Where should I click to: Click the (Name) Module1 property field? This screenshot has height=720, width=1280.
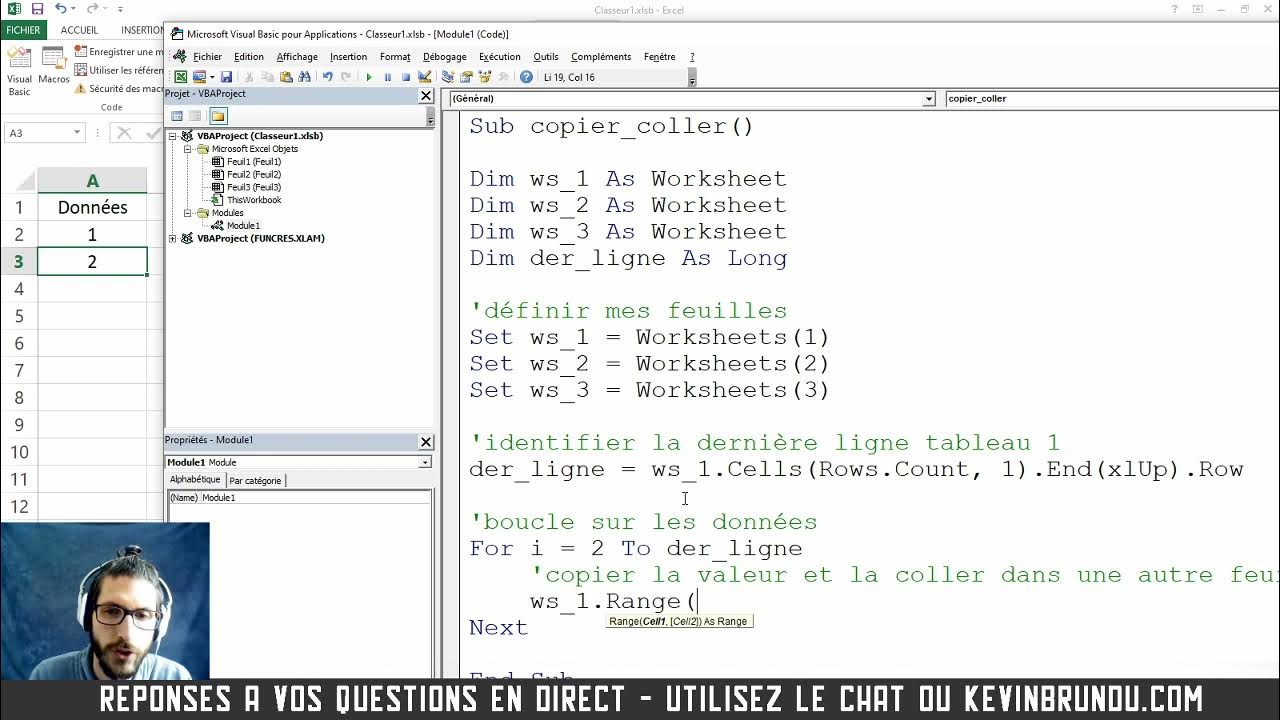point(299,498)
